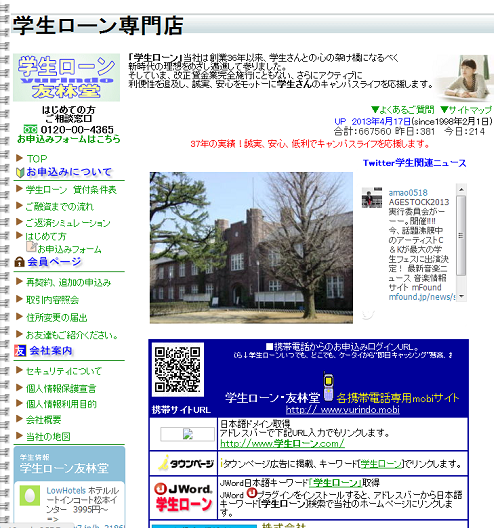Click the campus building photo
The width and height of the screenshot is (500, 528).
(x=251, y=248)
